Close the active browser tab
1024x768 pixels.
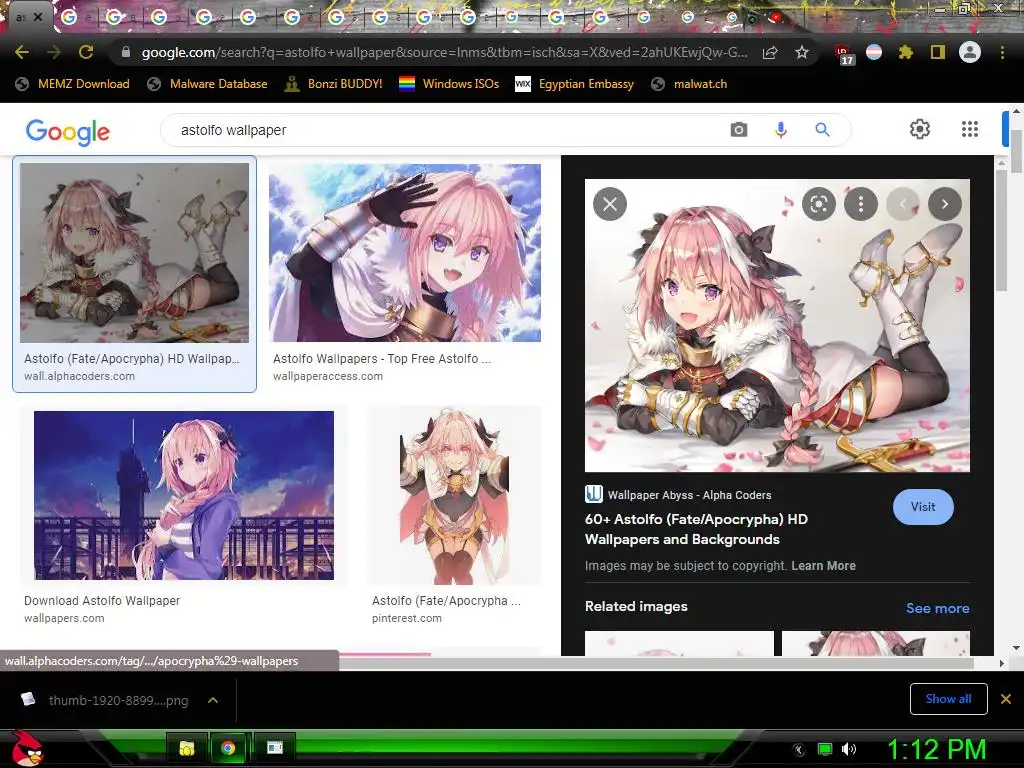38,17
